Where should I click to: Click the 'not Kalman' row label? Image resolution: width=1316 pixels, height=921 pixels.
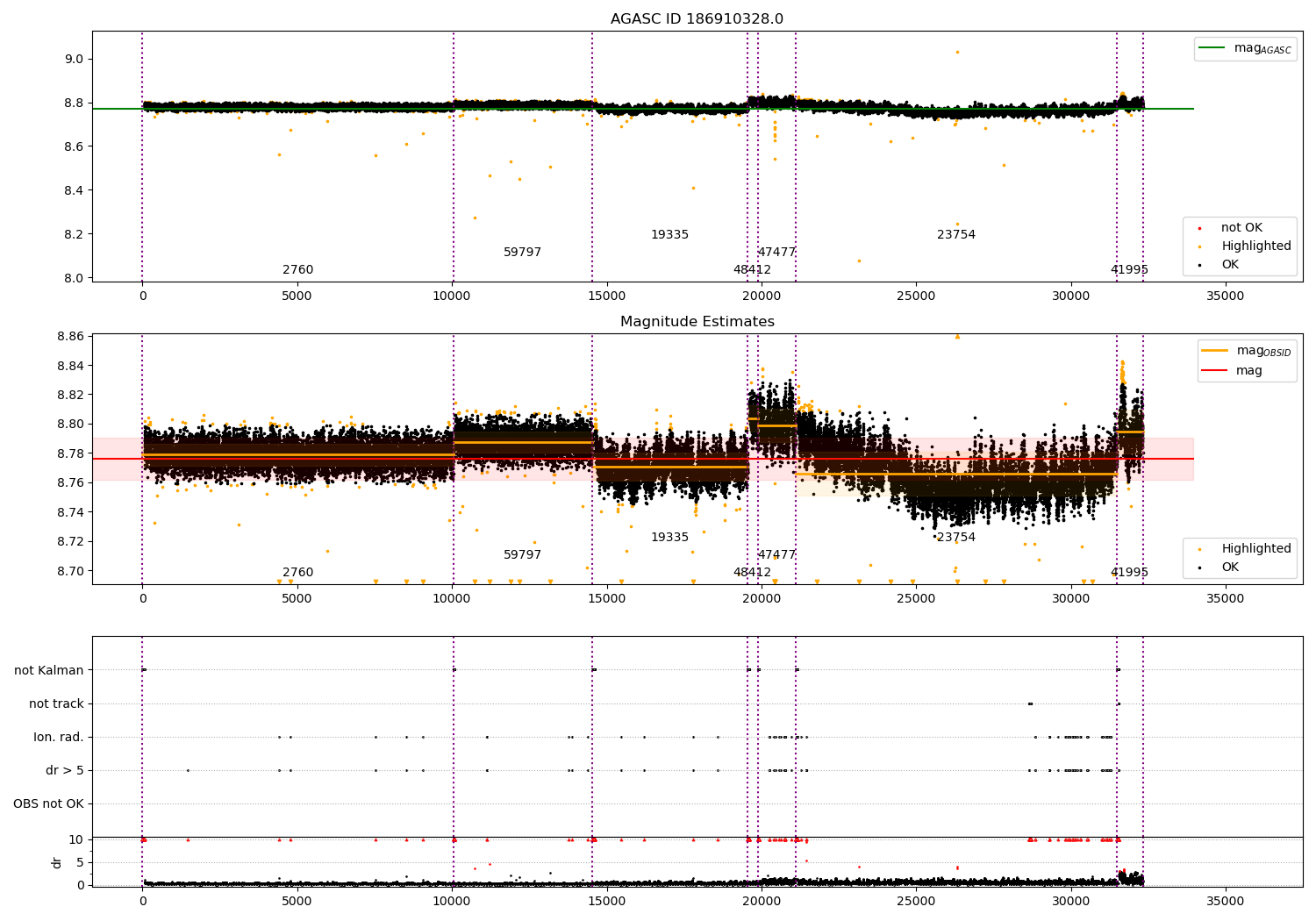[x=49, y=671]
